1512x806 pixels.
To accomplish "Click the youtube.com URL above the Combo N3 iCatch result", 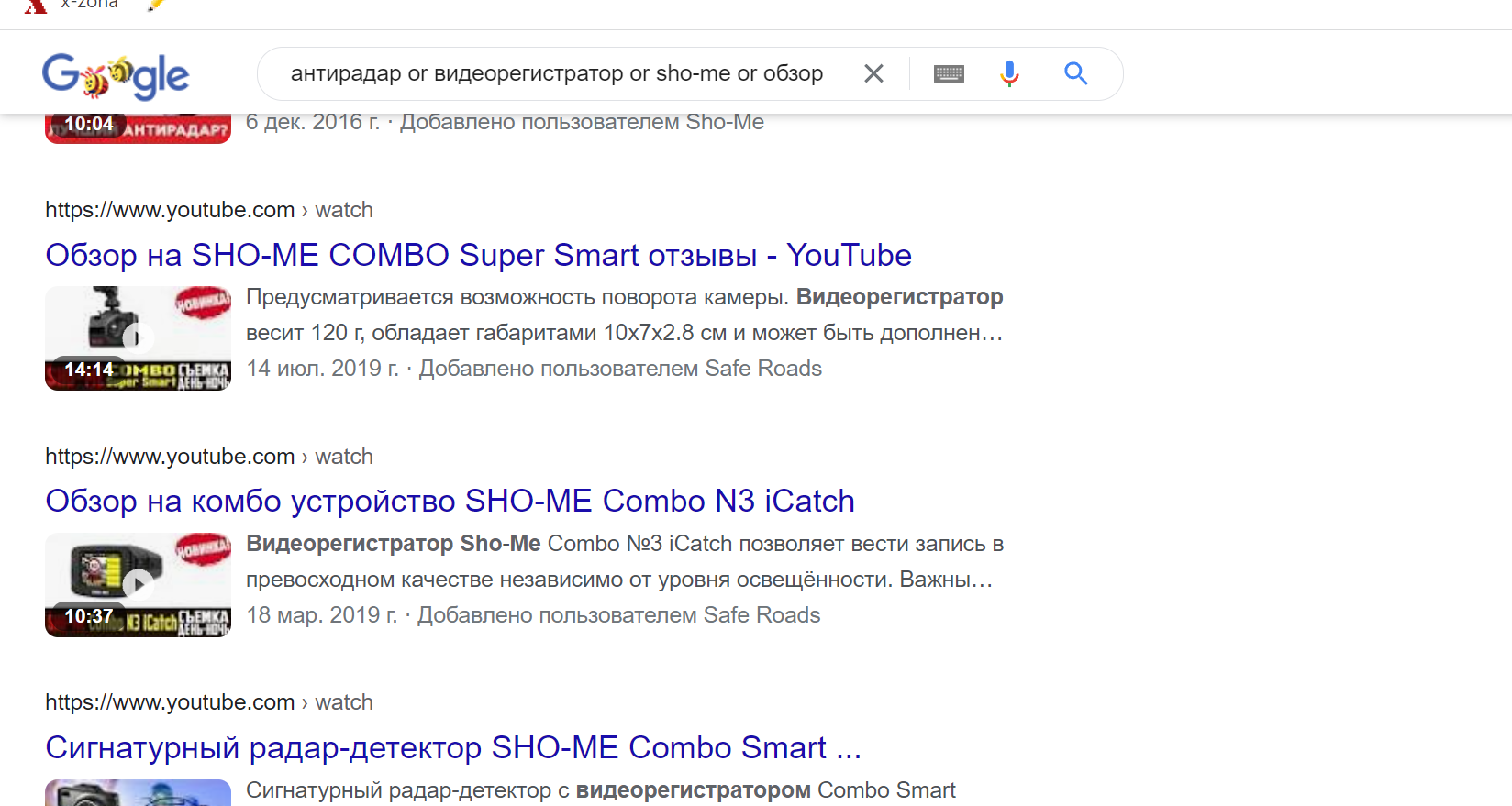I will [170, 457].
